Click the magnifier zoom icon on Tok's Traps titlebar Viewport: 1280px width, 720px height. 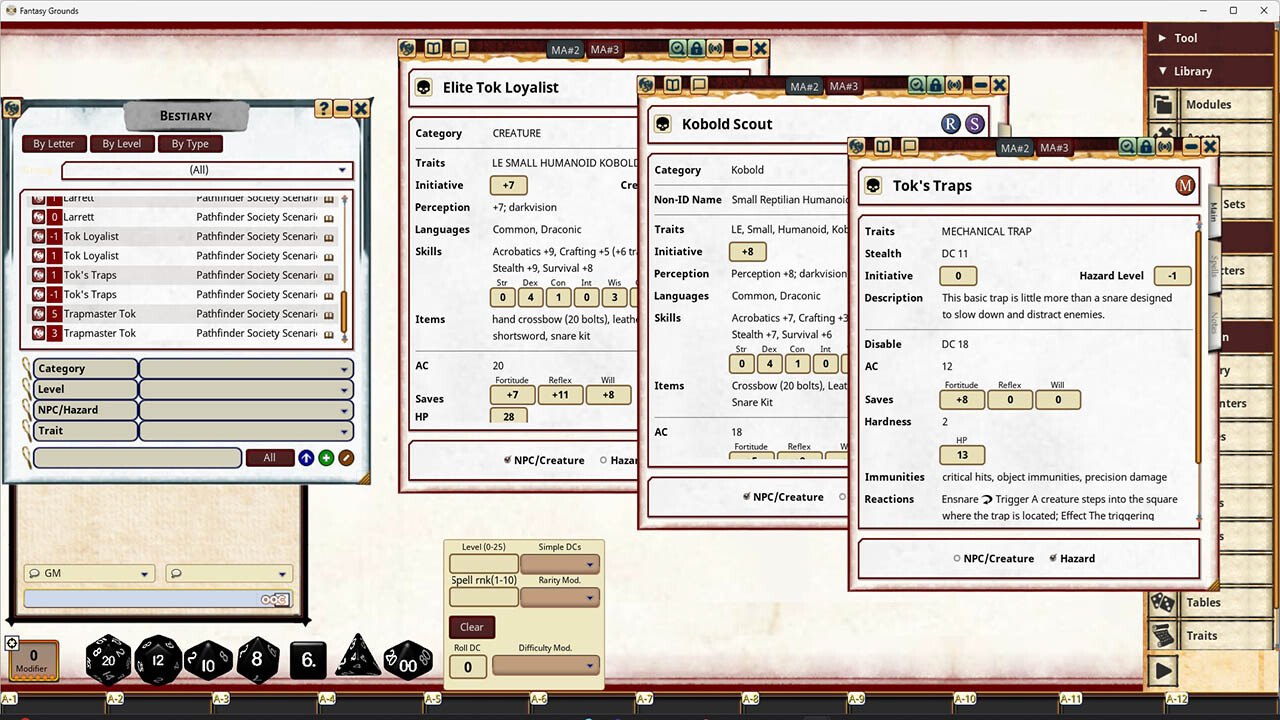pyautogui.click(x=1126, y=147)
